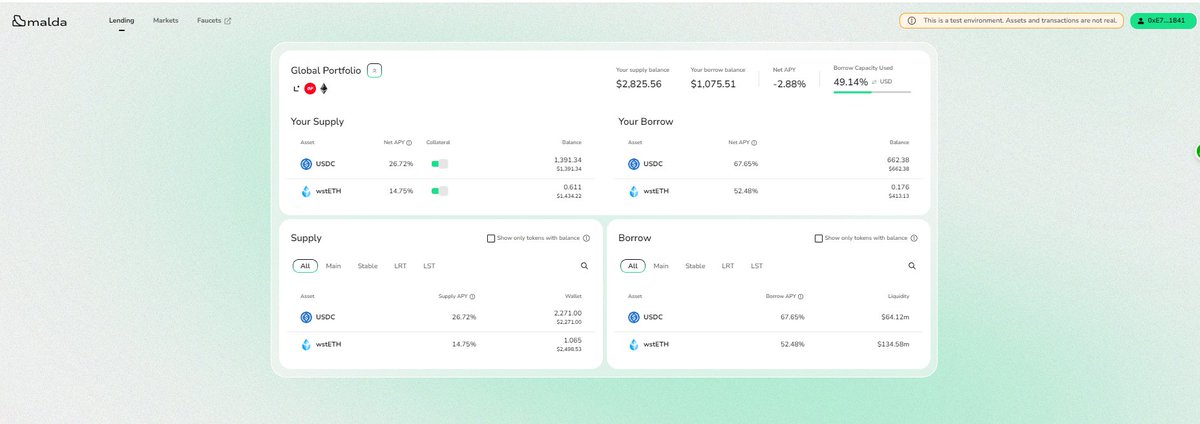Collapse the Global Portfolio panel

[374, 70]
